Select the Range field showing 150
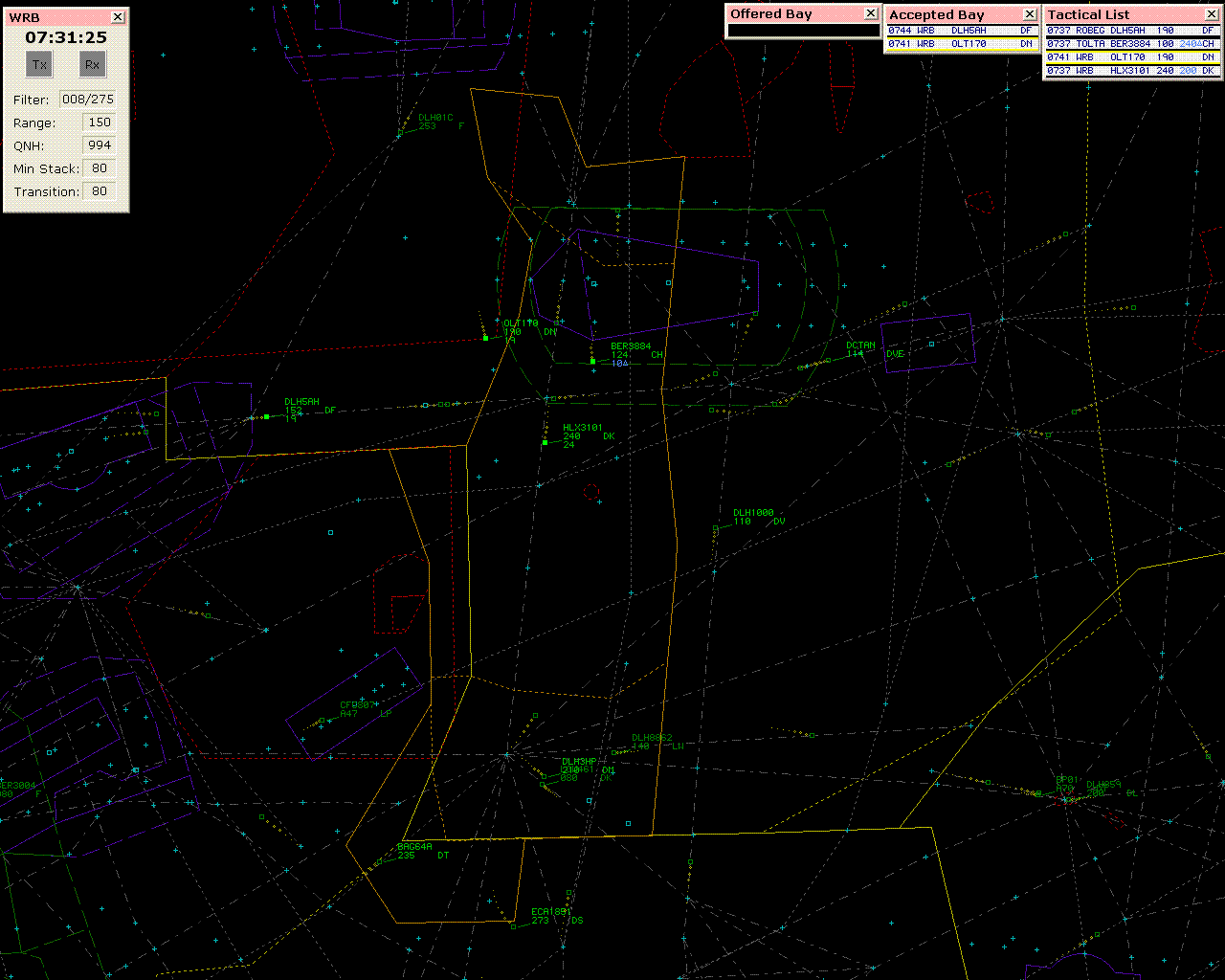This screenshot has height=980, width=1225. click(99, 122)
